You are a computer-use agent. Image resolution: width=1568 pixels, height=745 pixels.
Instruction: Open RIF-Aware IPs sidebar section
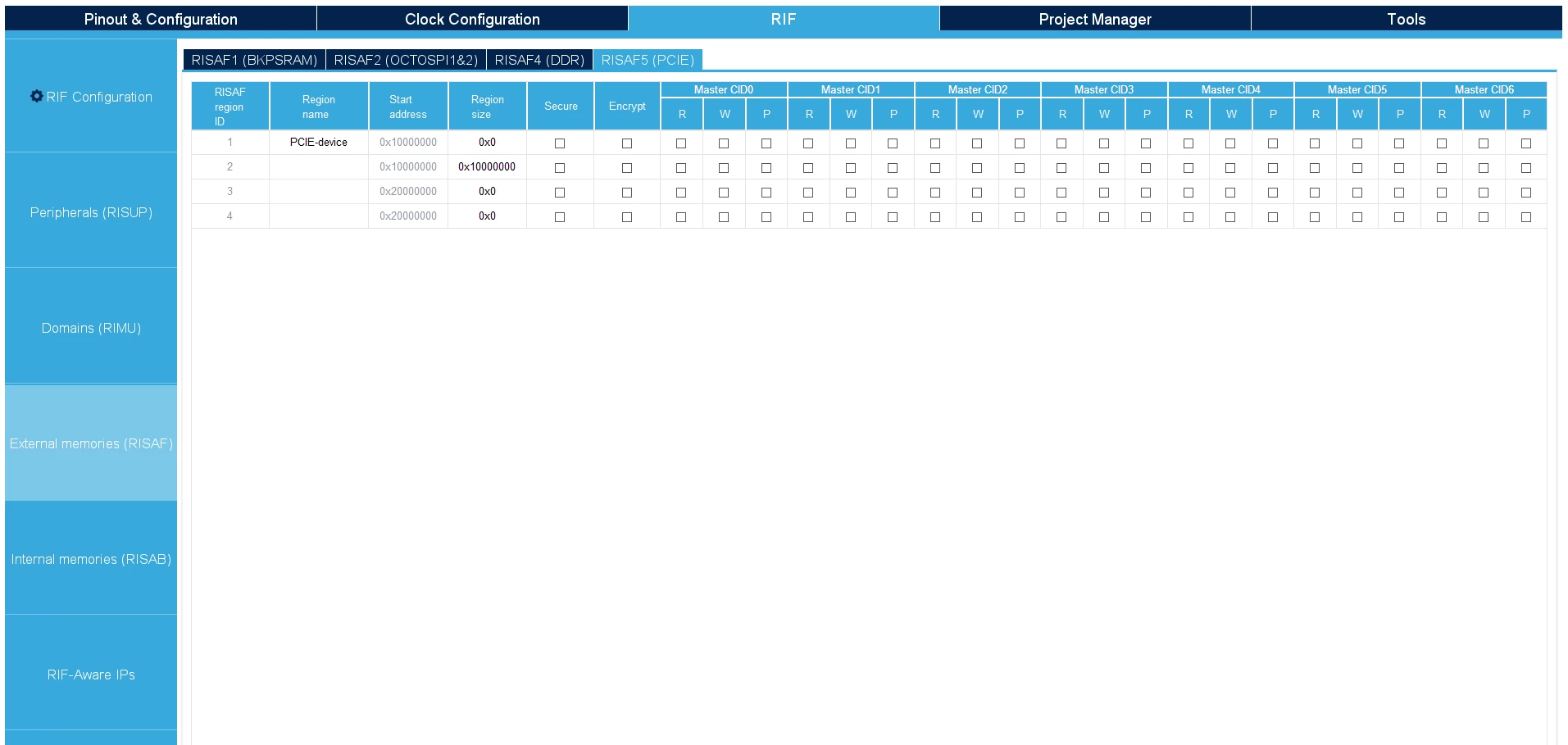pyautogui.click(x=91, y=675)
